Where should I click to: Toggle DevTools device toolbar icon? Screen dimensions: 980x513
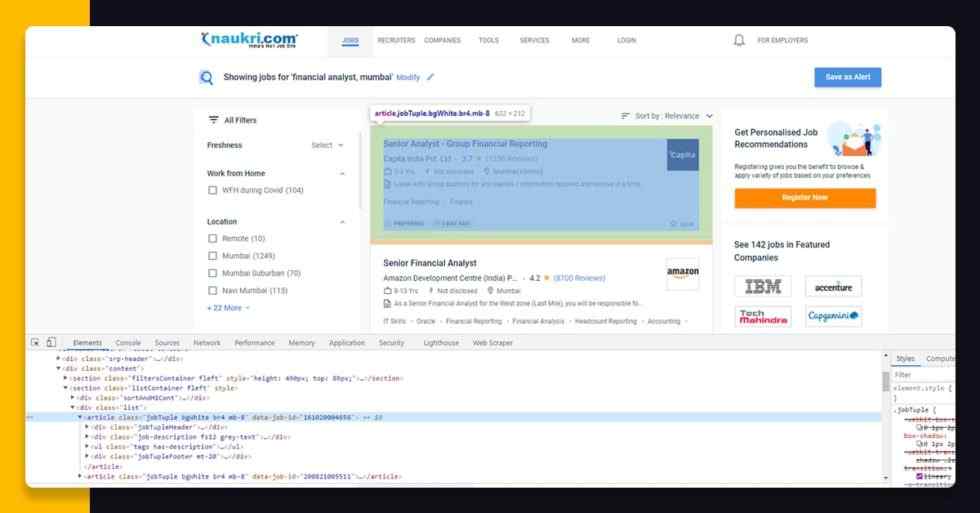[51, 342]
